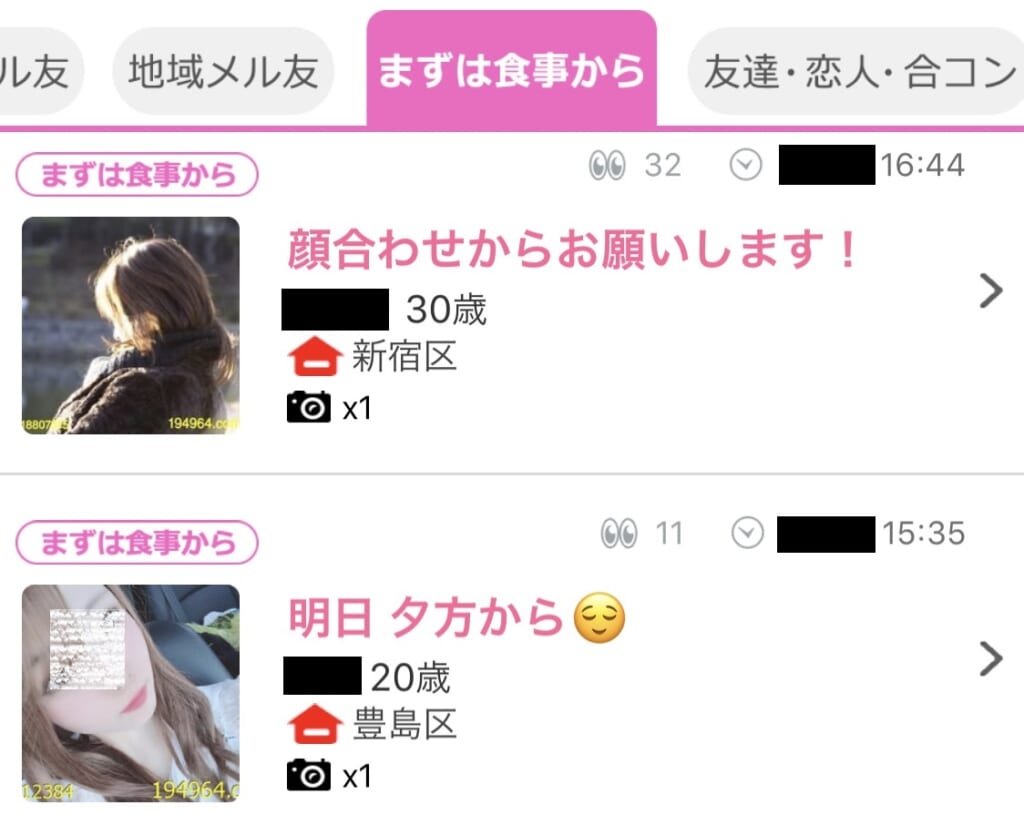Click まずは食事から tag on second post
The image size is (1024, 815).
pyautogui.click(x=137, y=543)
